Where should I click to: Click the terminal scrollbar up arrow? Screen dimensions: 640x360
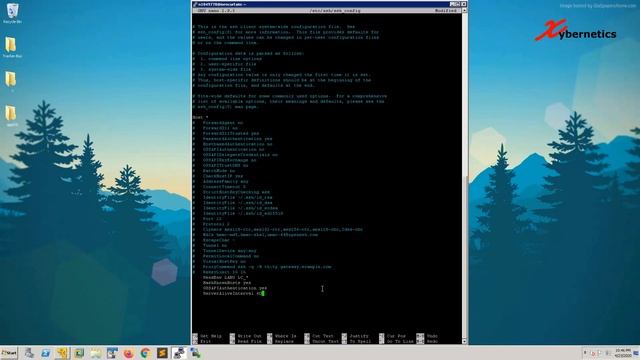464,11
